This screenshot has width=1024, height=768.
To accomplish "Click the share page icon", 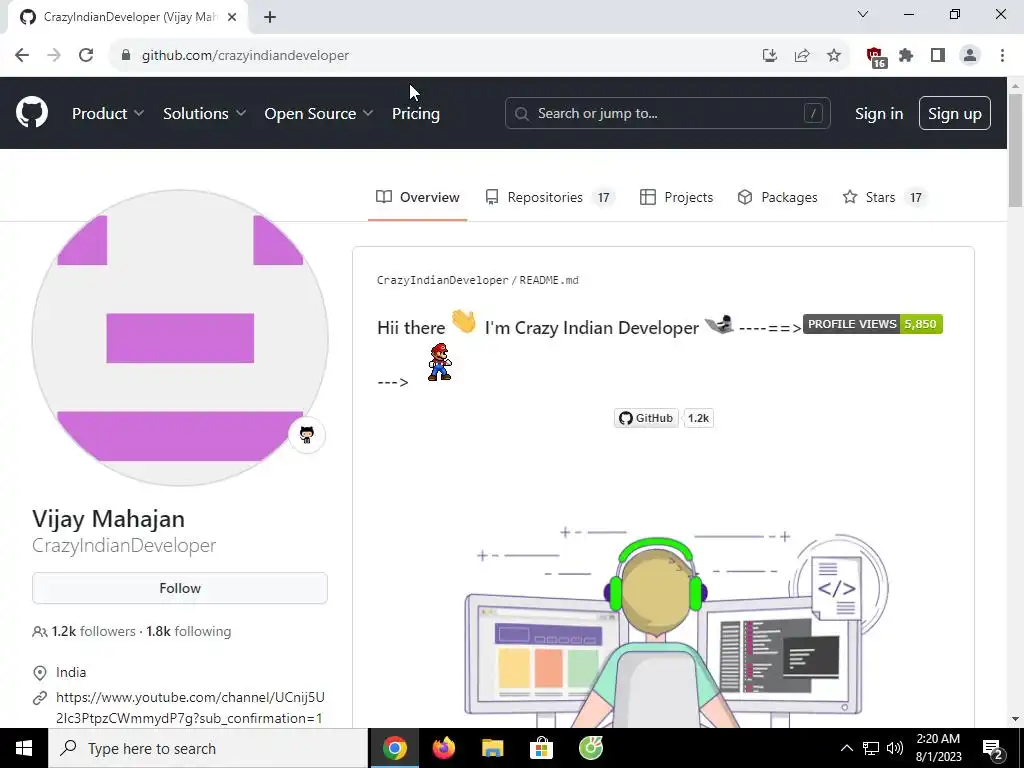I will (802, 56).
